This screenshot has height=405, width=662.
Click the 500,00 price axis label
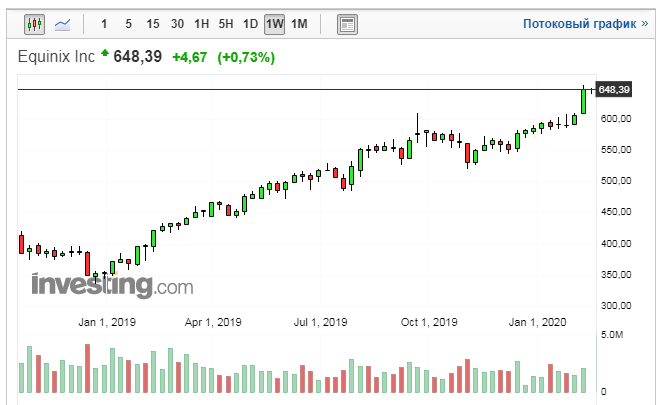point(616,181)
